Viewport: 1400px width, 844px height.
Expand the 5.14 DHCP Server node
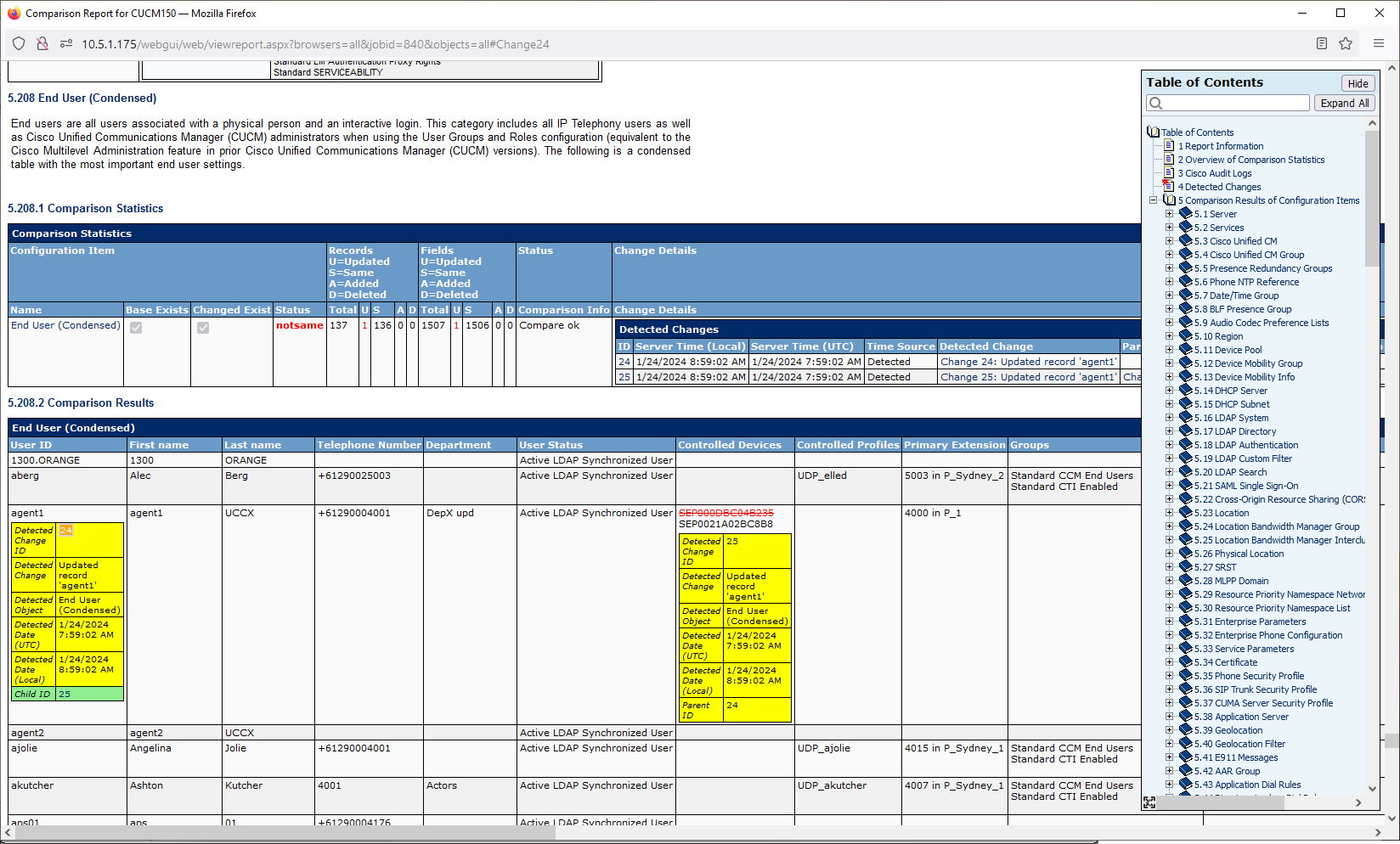[x=1169, y=391]
